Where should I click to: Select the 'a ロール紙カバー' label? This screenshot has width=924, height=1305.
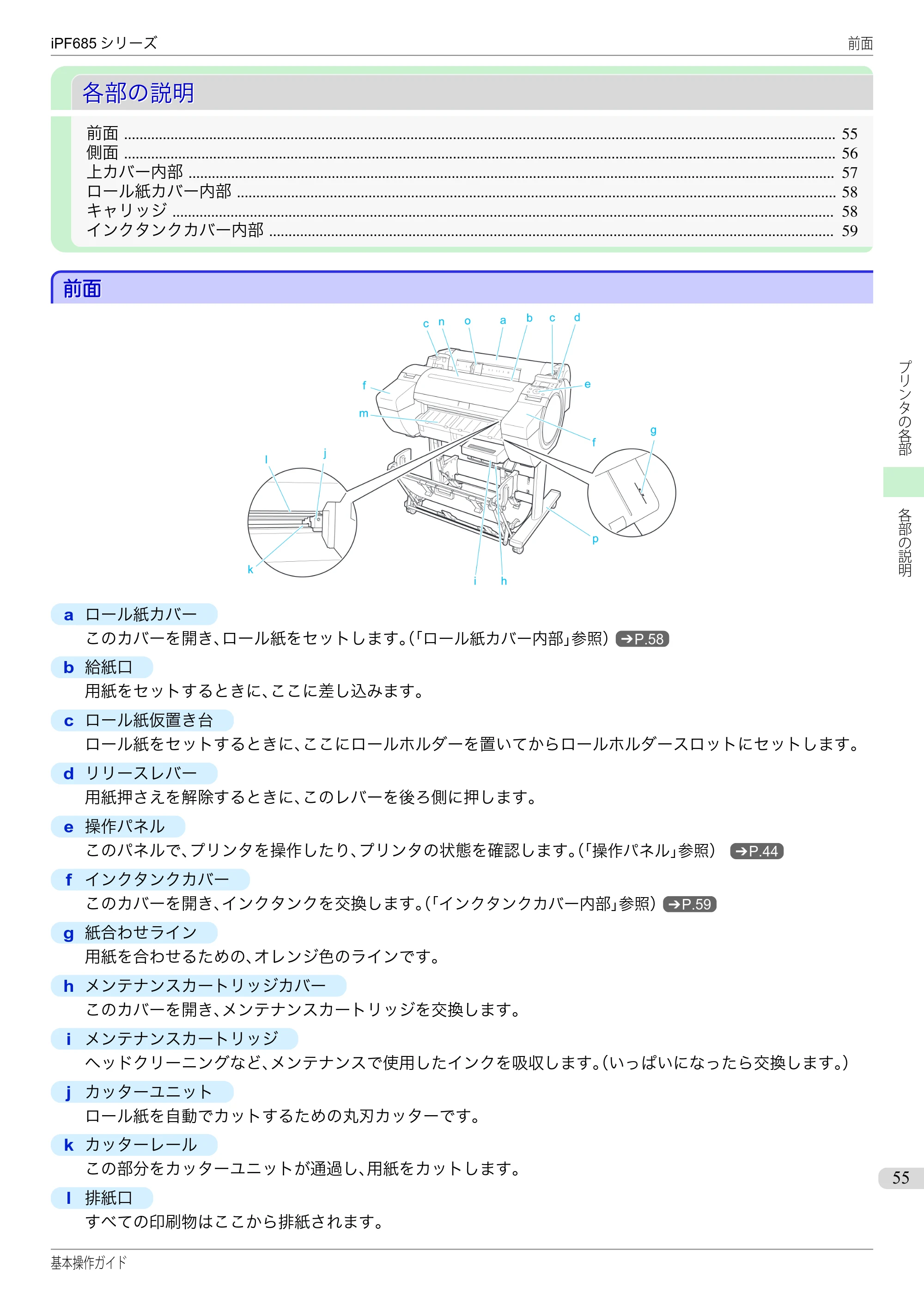pyautogui.click(x=134, y=614)
